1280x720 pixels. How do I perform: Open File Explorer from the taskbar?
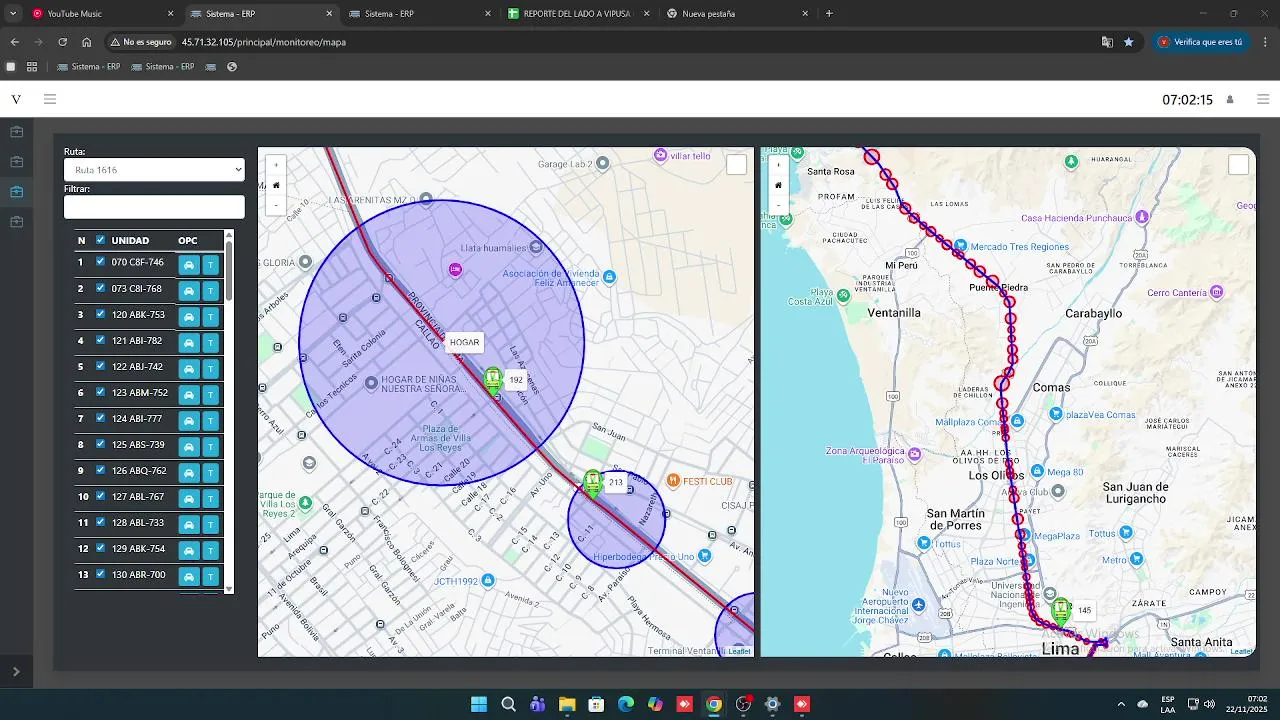coord(567,704)
